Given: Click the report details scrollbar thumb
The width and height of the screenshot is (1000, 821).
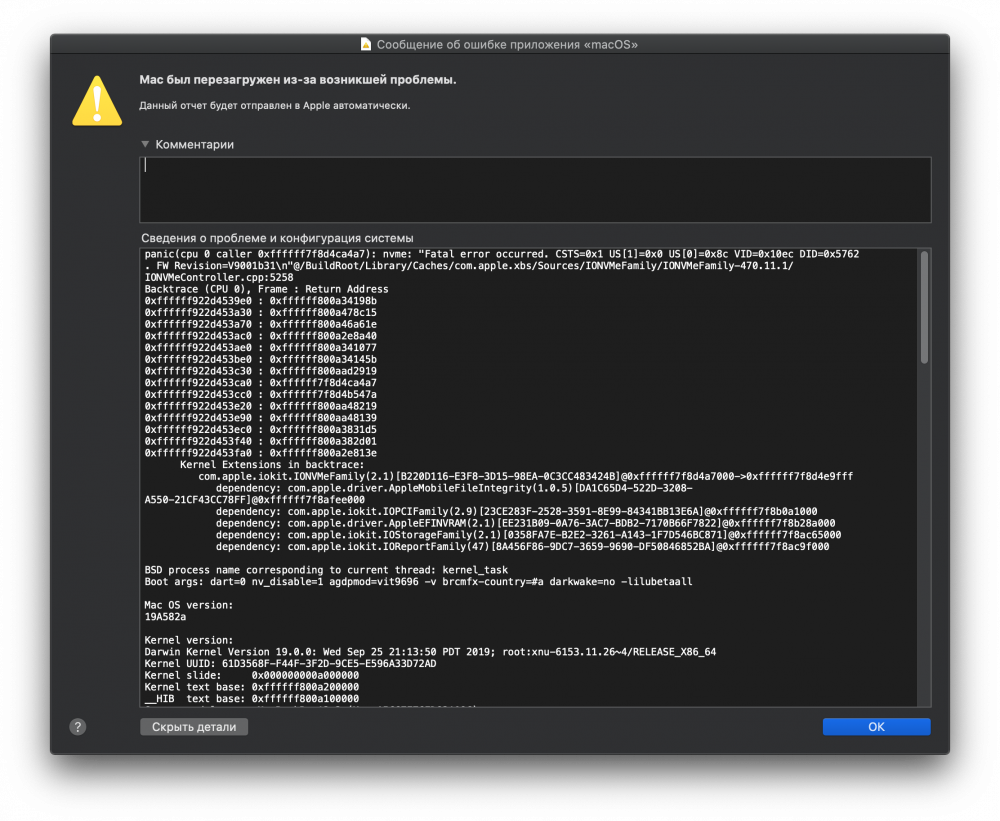Looking at the screenshot, I should pyautogui.click(x=924, y=307).
